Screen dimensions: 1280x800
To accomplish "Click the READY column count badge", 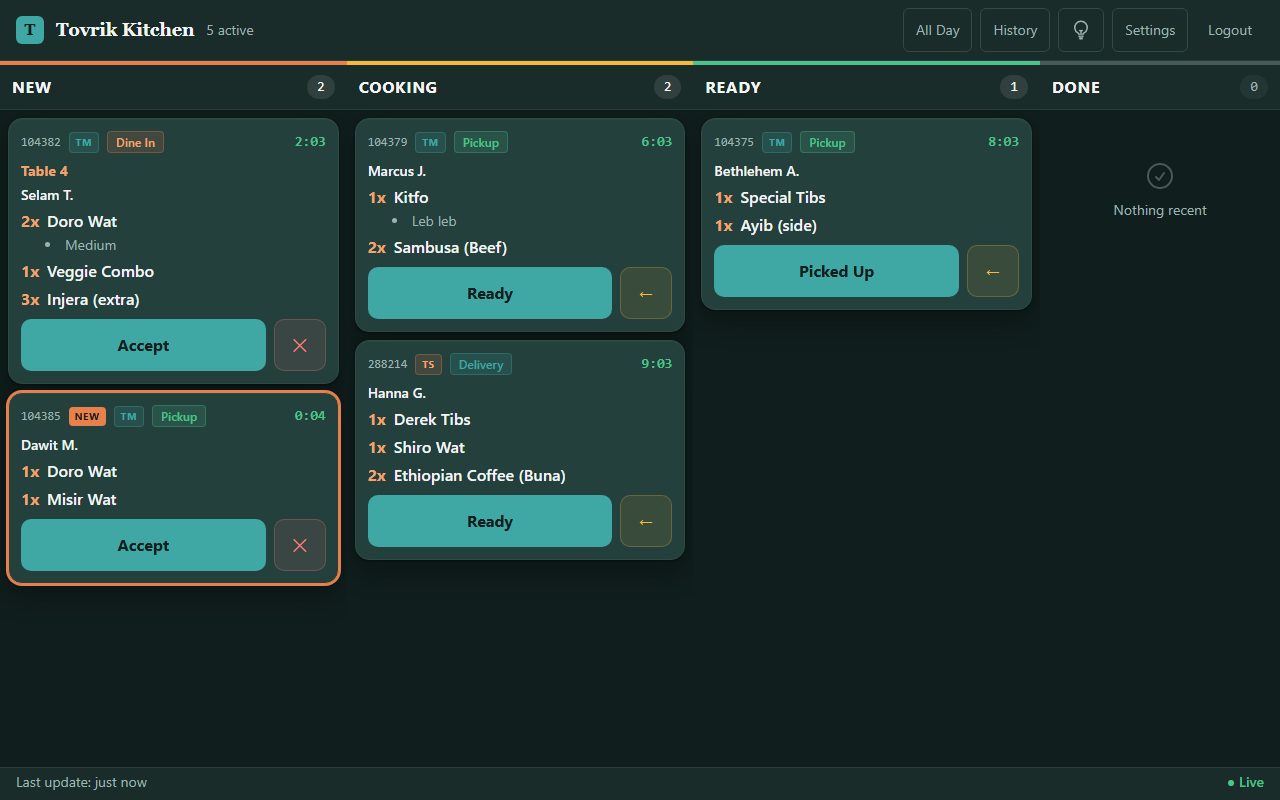I will click(x=1014, y=87).
